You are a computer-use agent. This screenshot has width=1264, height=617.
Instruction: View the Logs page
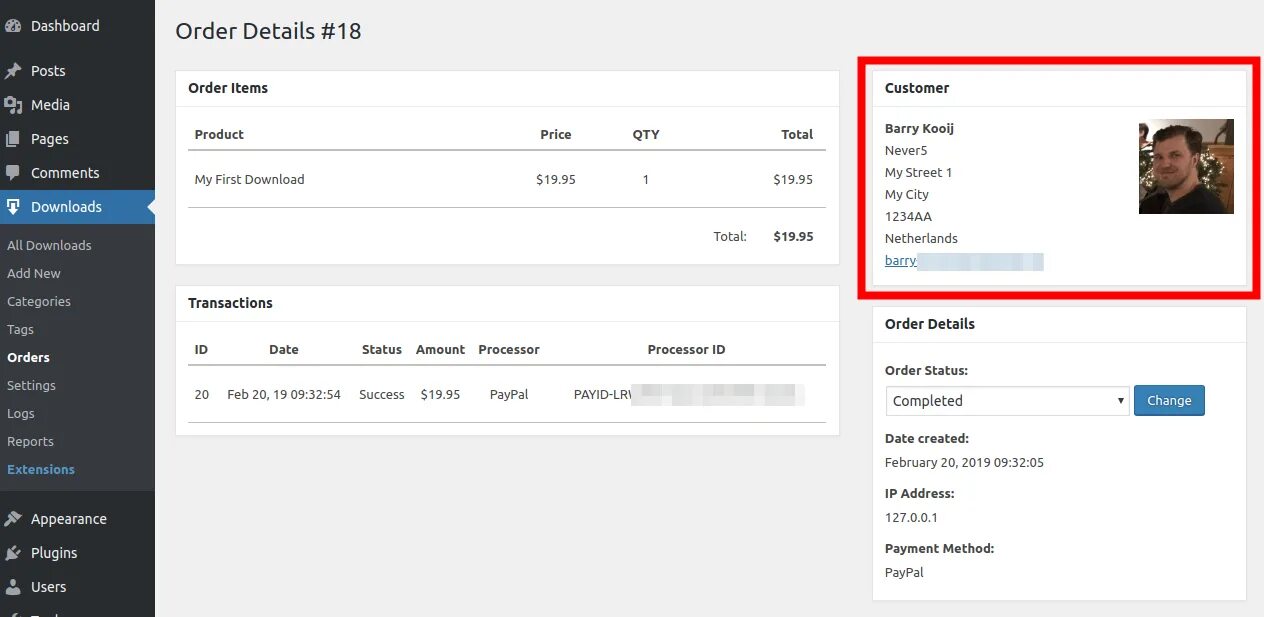click(x=21, y=413)
